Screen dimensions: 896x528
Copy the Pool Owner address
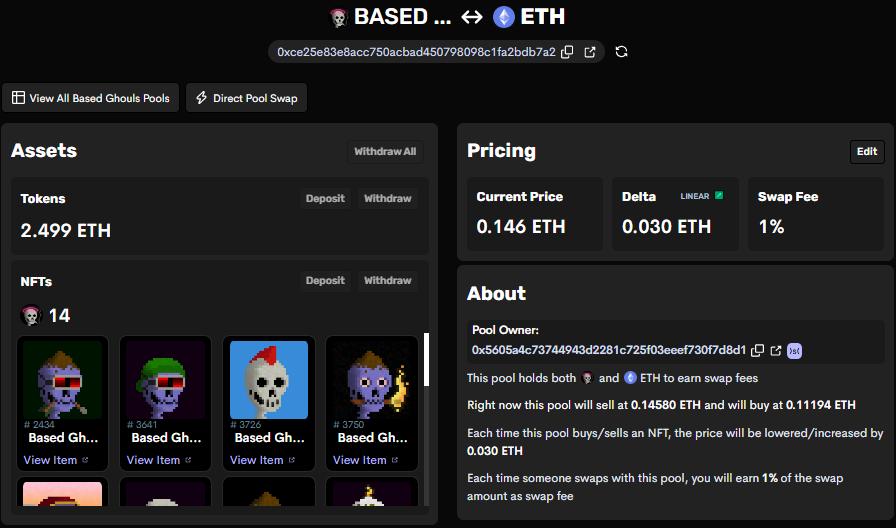pyautogui.click(x=757, y=350)
